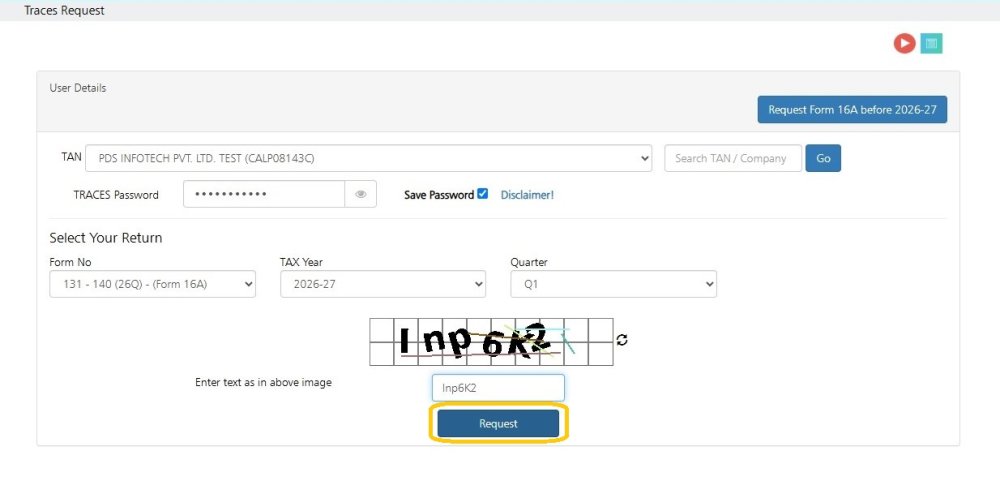Play the red video tutorial icon

[904, 43]
